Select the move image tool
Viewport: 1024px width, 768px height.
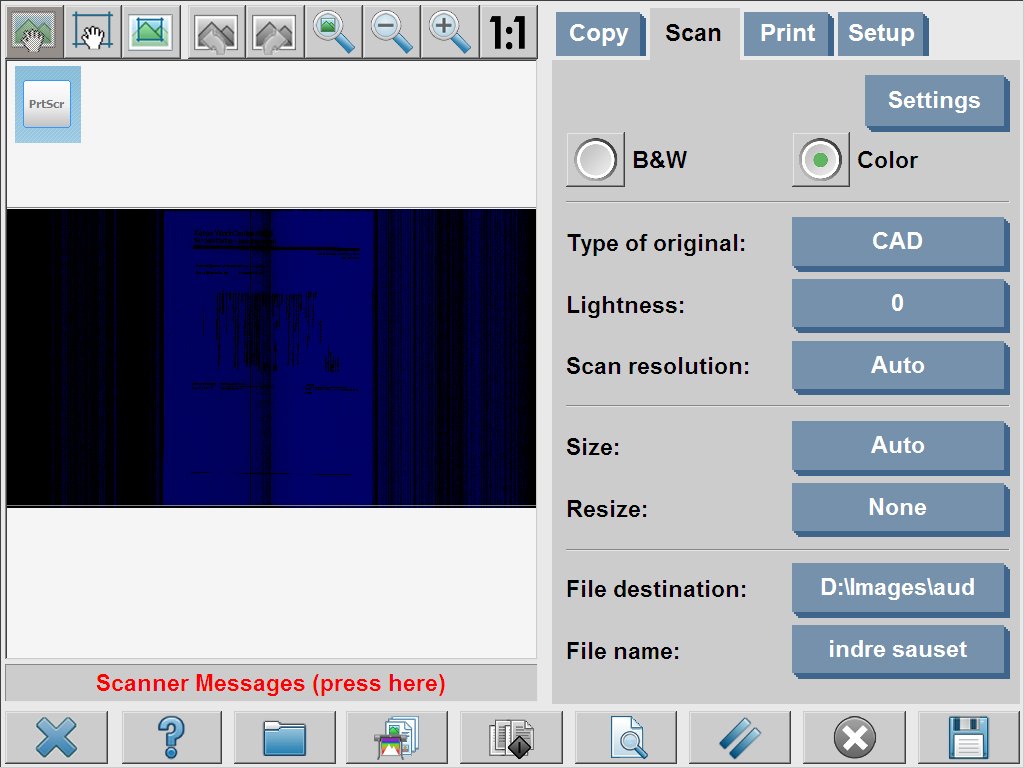click(x=35, y=32)
